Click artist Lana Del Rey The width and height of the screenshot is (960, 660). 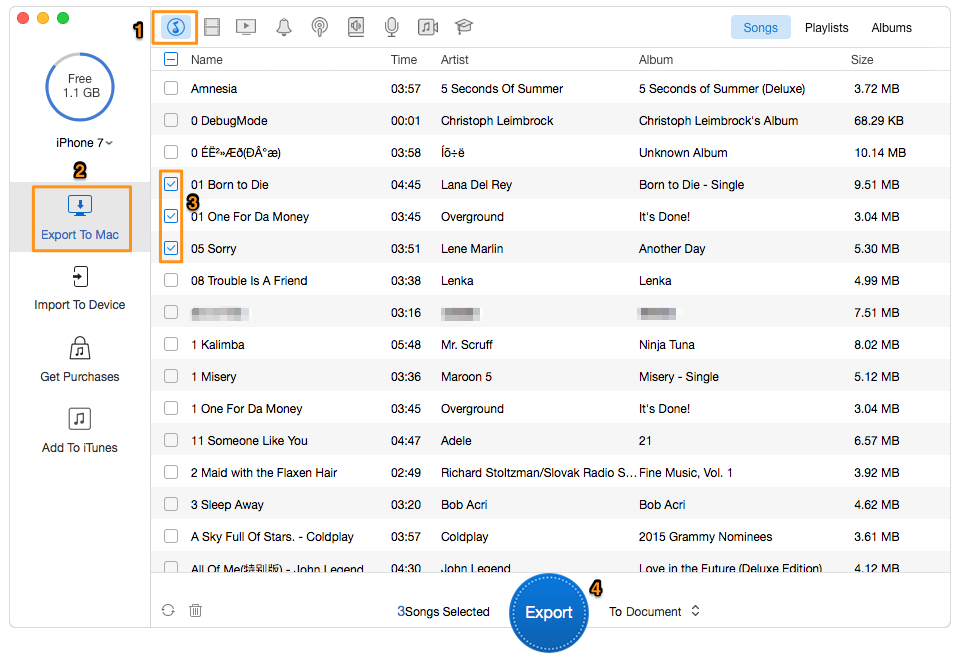[476, 184]
